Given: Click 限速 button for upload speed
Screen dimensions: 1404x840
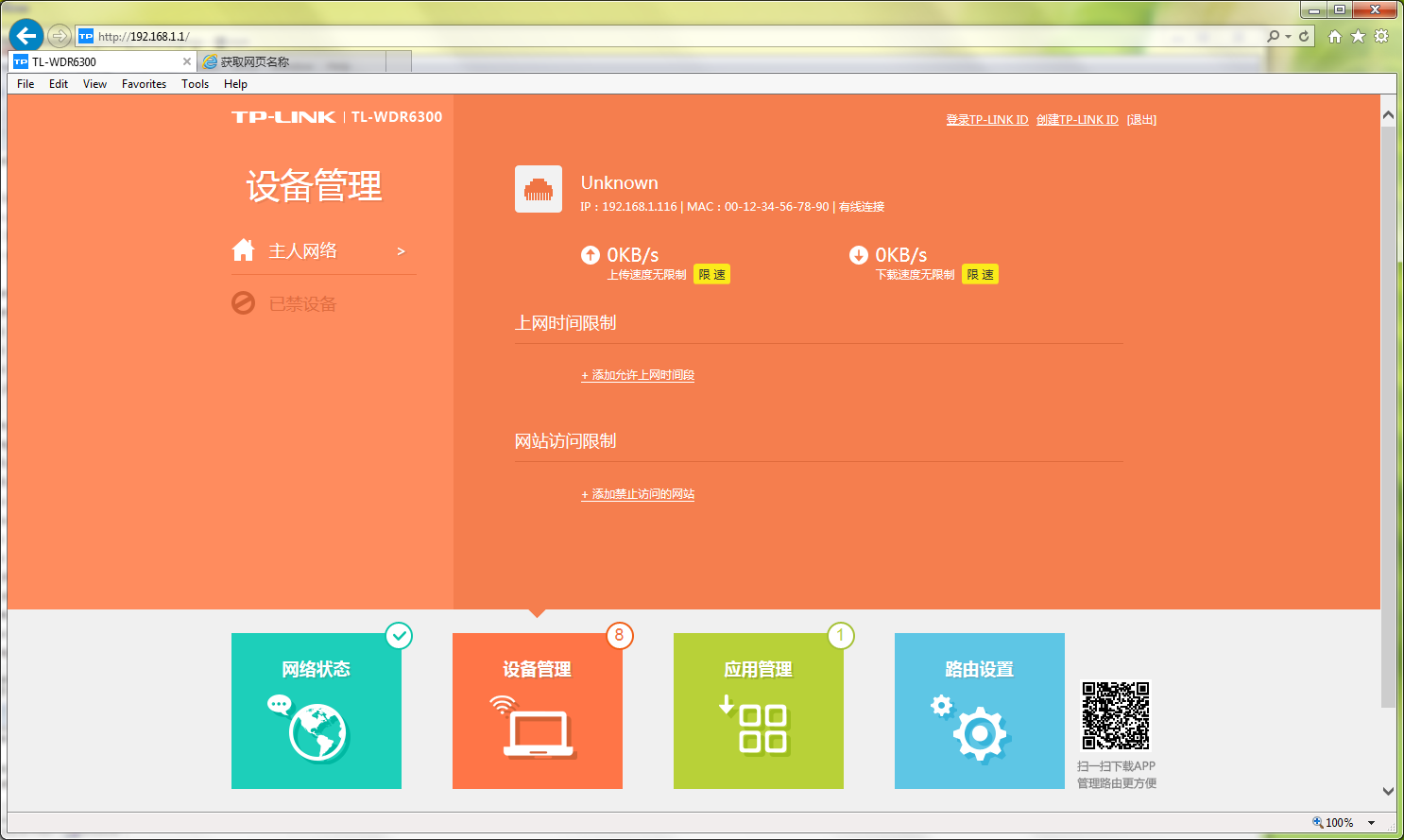Looking at the screenshot, I should [x=711, y=275].
